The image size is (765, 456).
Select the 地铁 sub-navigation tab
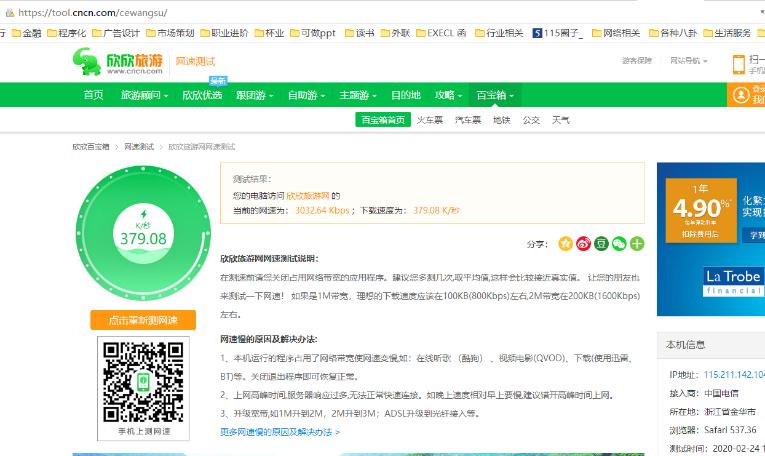pos(502,120)
